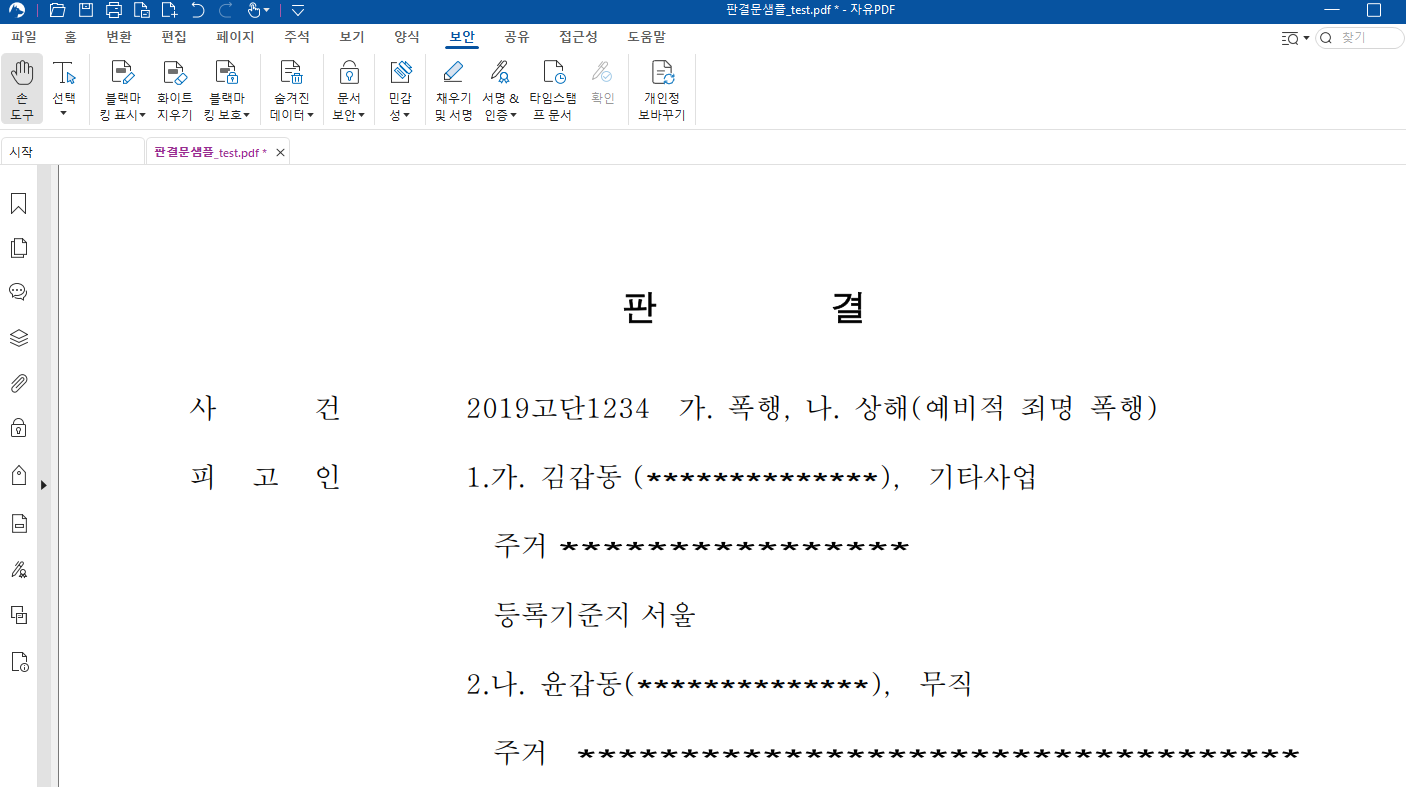Click the Save disk icon
The height and width of the screenshot is (787, 1406).
coord(86,11)
